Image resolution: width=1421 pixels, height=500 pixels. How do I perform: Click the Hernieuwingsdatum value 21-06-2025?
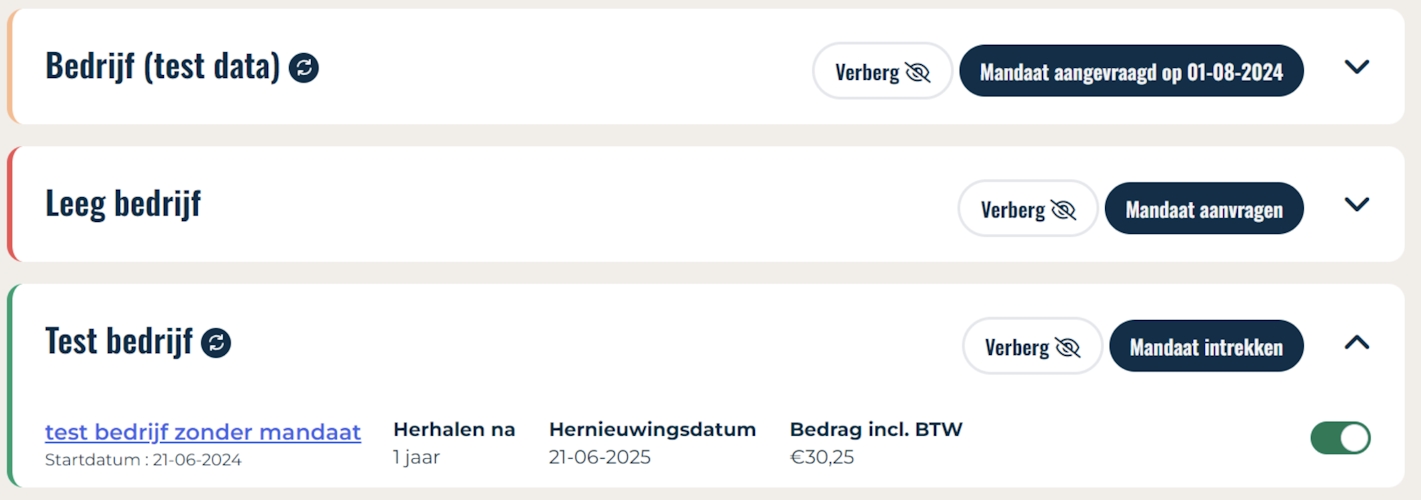coord(599,458)
